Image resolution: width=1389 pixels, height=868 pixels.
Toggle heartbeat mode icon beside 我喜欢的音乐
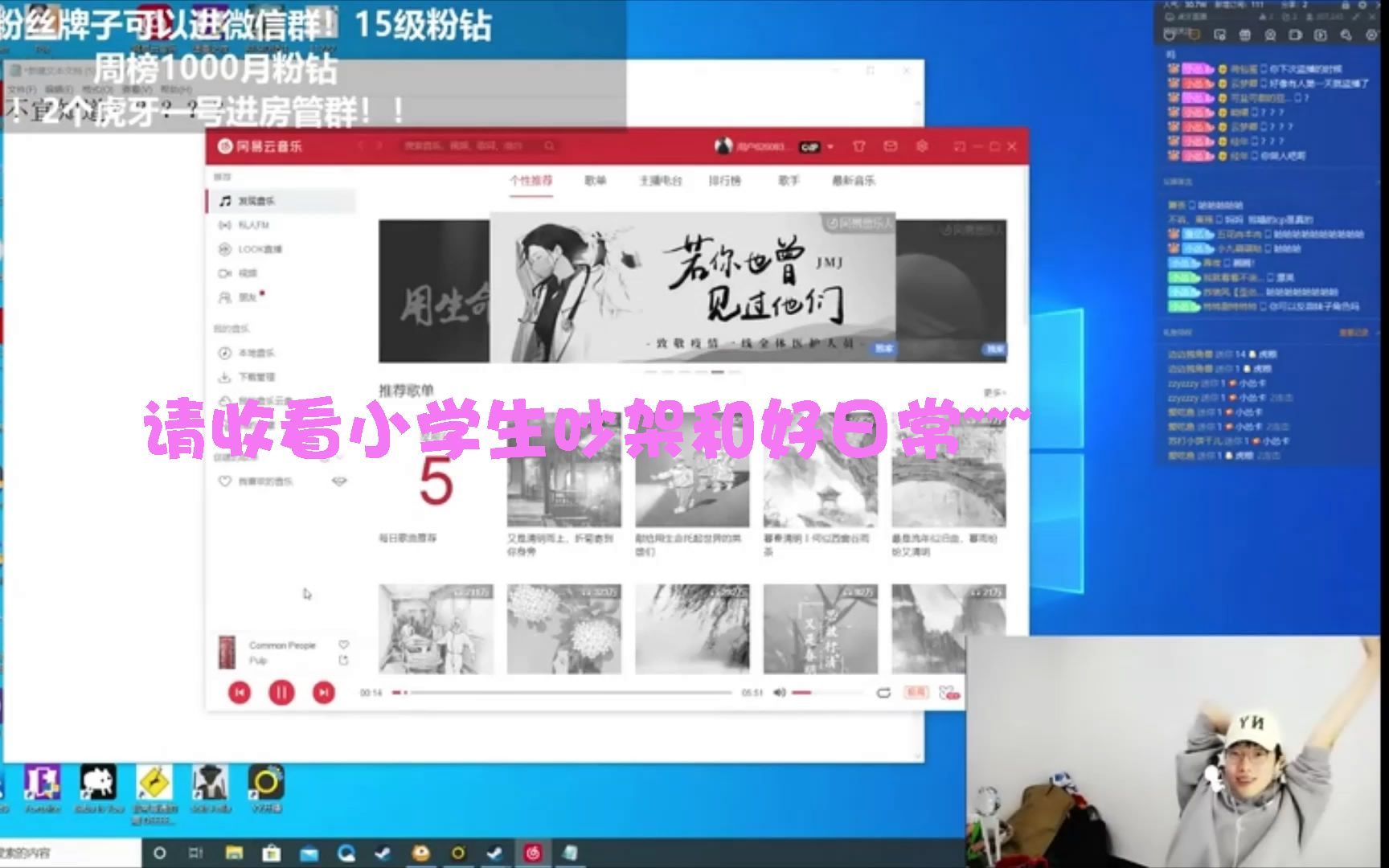coord(339,481)
